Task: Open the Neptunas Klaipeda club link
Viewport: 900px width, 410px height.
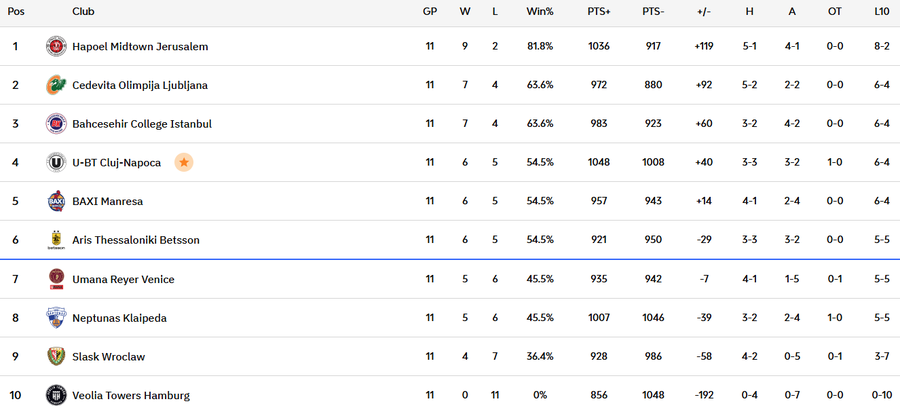Action: pos(119,318)
